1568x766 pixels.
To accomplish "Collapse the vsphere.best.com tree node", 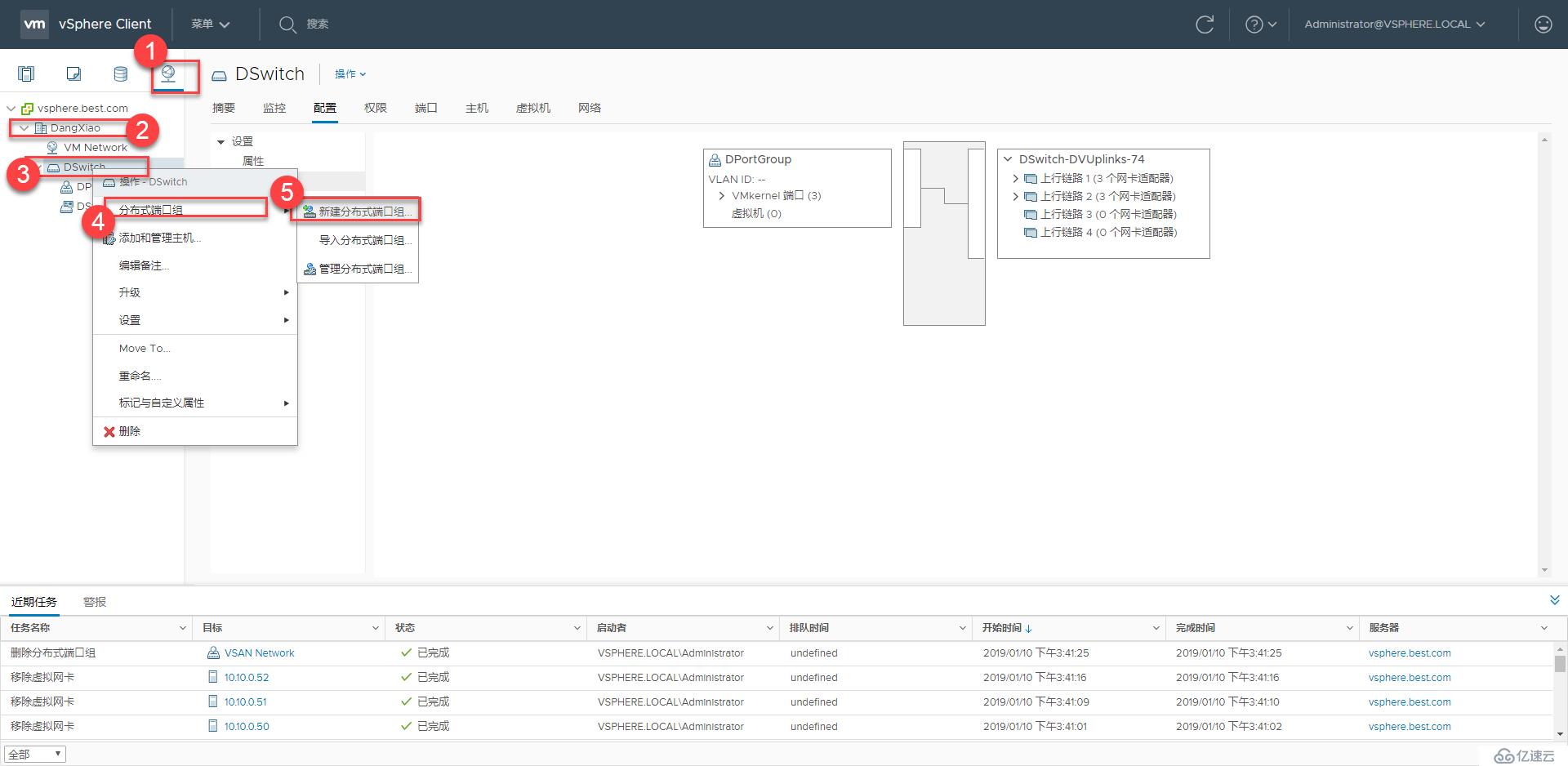I will pos(11,109).
